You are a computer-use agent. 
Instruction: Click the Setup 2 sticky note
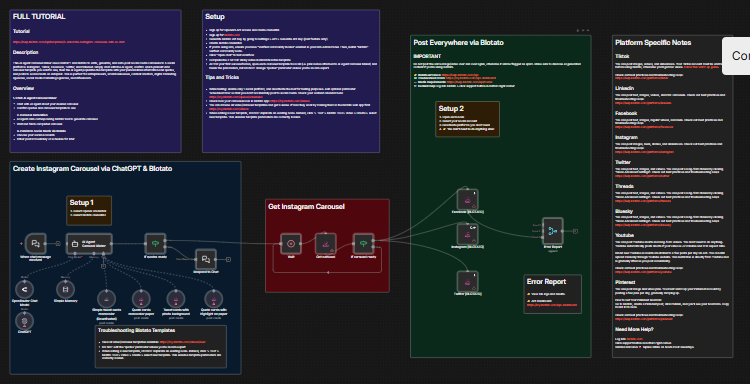(467, 119)
